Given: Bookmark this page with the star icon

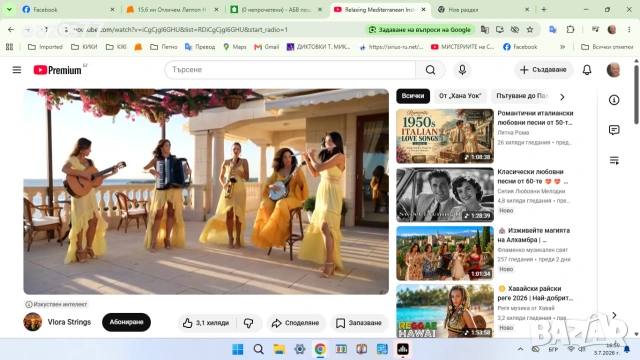Looking at the screenshot, I should [x=530, y=29].
